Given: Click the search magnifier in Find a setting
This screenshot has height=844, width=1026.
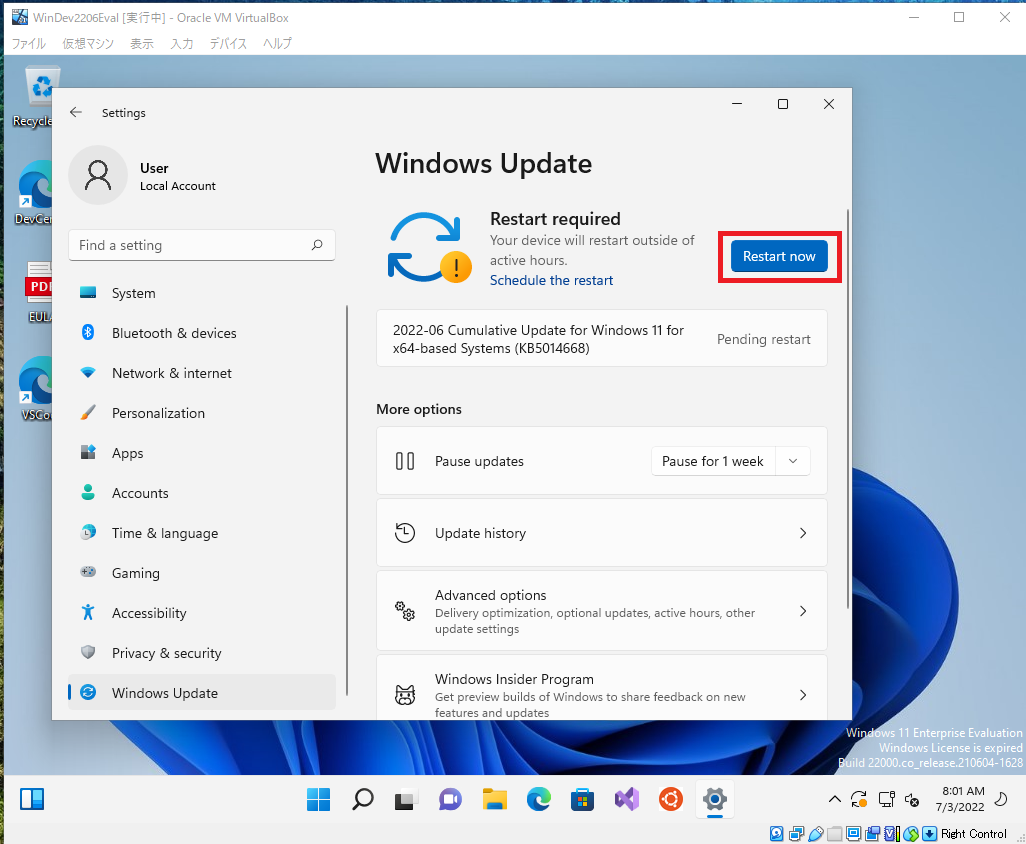Looking at the screenshot, I should tap(317, 245).
